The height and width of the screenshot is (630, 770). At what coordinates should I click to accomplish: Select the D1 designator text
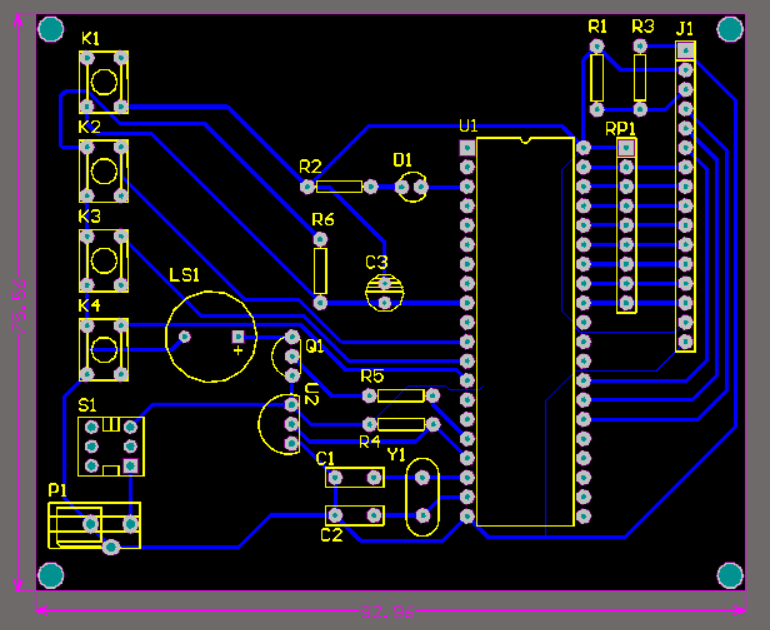coord(402,160)
